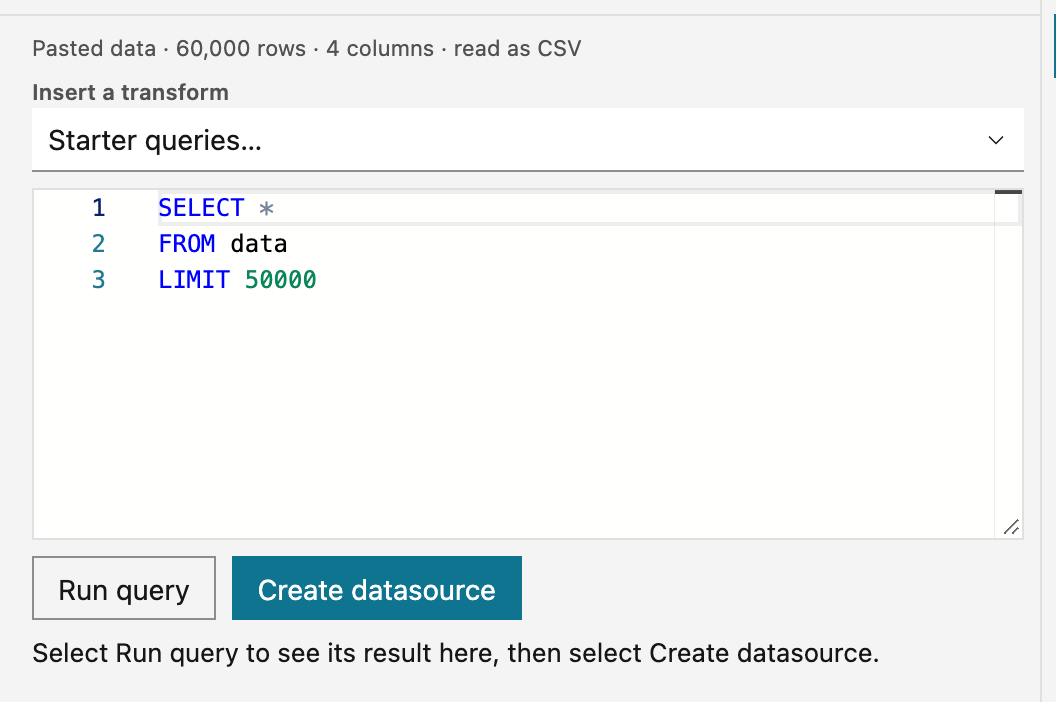The width and height of the screenshot is (1056, 702).
Task: Click the chevron arrow in Starter queries
Action: (995, 140)
